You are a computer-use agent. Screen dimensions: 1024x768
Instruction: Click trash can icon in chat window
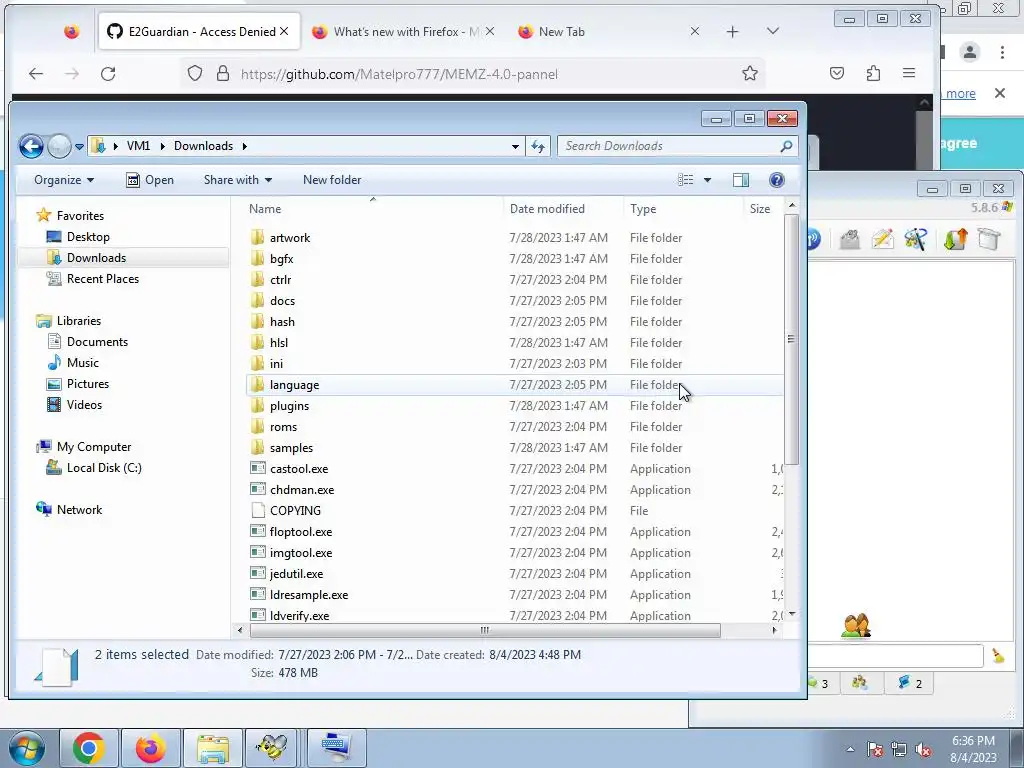(989, 240)
